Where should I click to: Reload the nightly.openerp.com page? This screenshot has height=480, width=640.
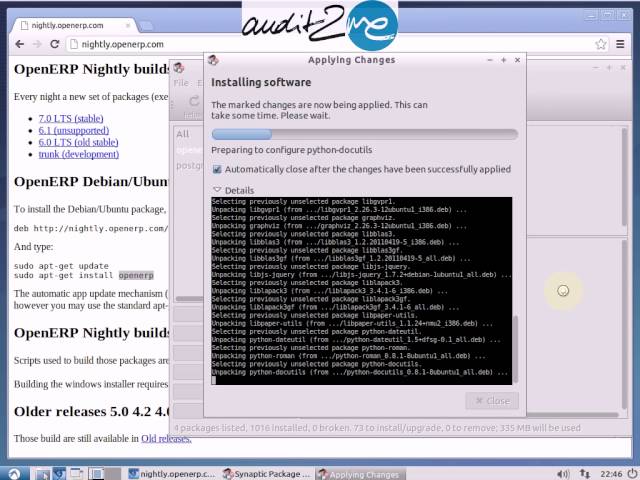pos(55,44)
